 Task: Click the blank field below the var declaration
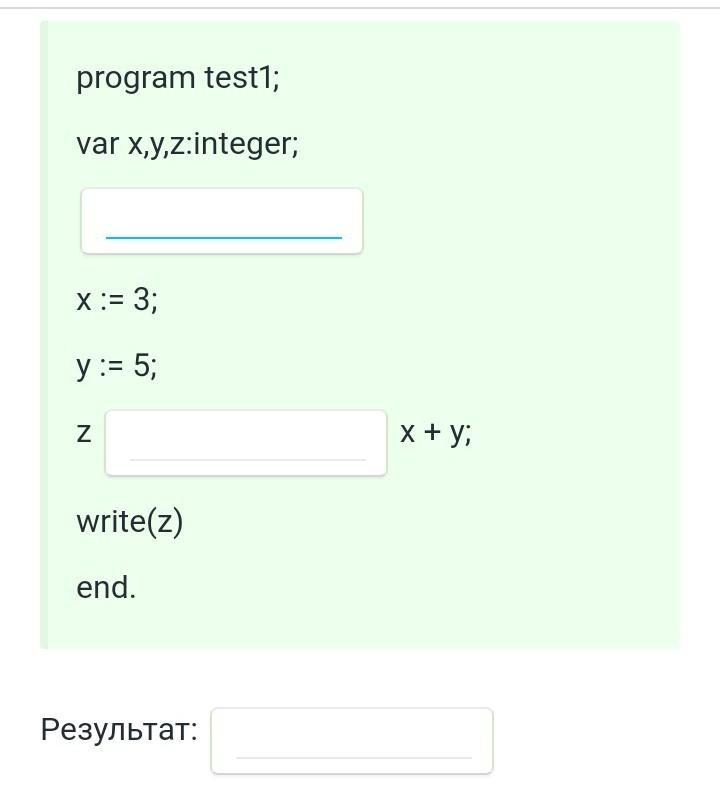221,220
